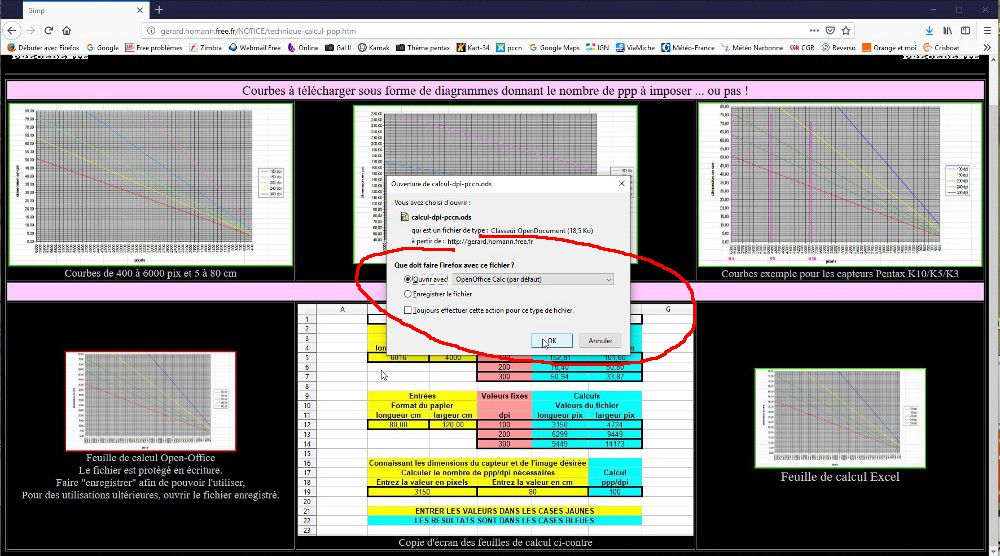Open the Firefox home page
Screen dimensions: 1000x556
click(66, 31)
